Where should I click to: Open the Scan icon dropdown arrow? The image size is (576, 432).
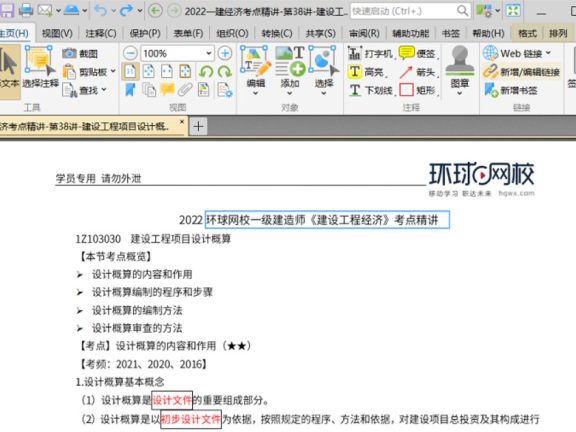click(85, 11)
